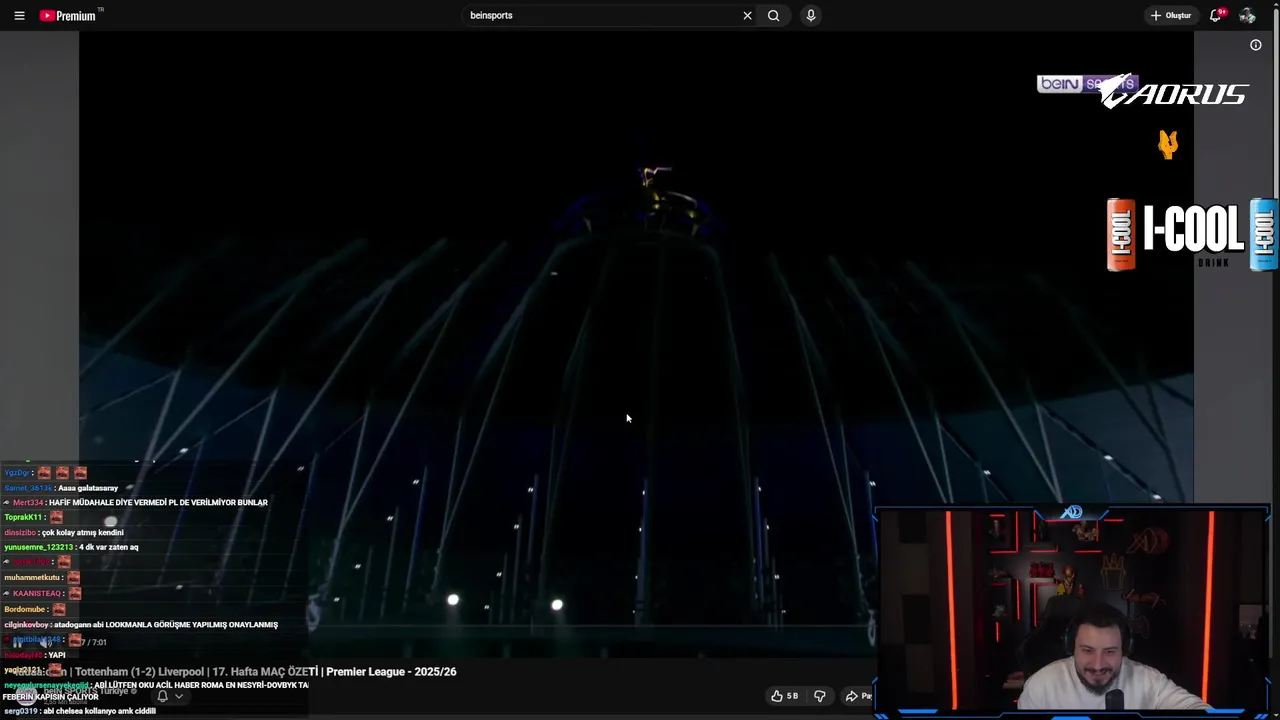The height and width of the screenshot is (720, 1280).
Task: Select chat username ToprakK11
Action: pyautogui.click(x=23, y=517)
